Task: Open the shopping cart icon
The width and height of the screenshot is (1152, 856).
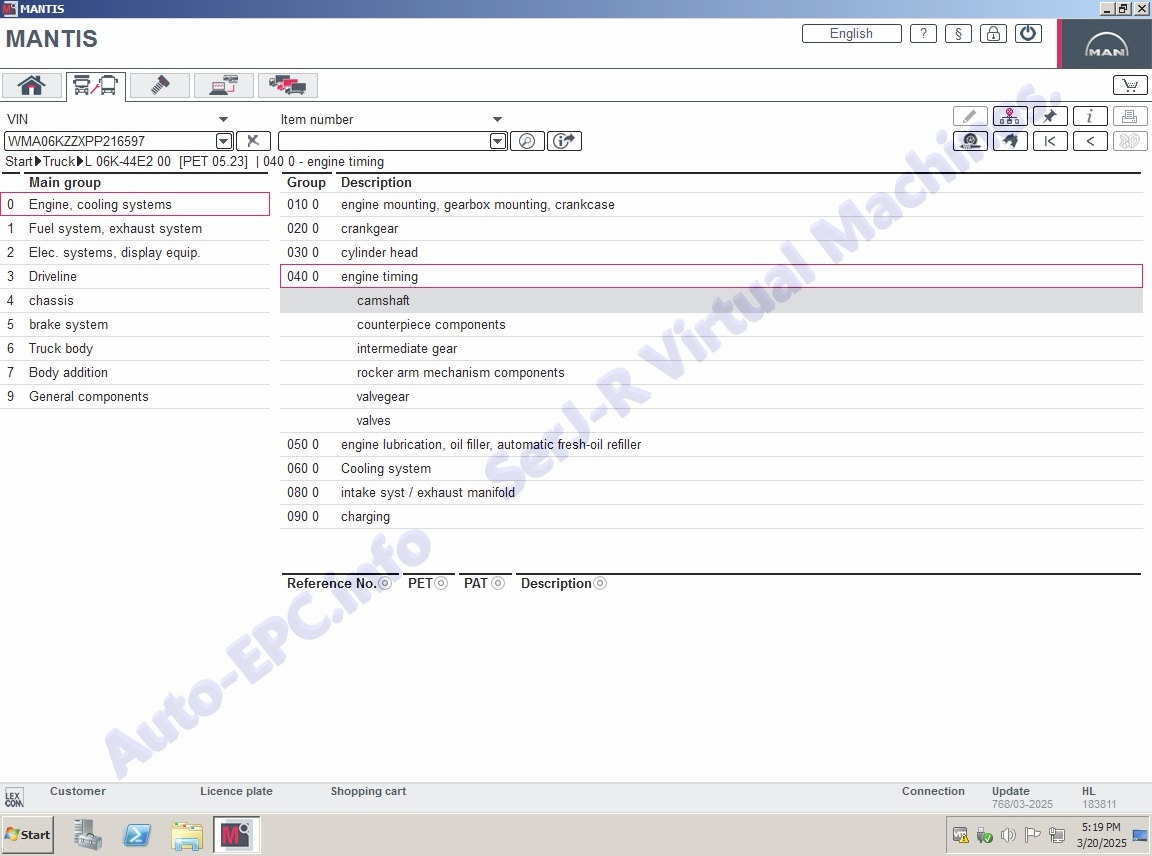Action: [1130, 85]
